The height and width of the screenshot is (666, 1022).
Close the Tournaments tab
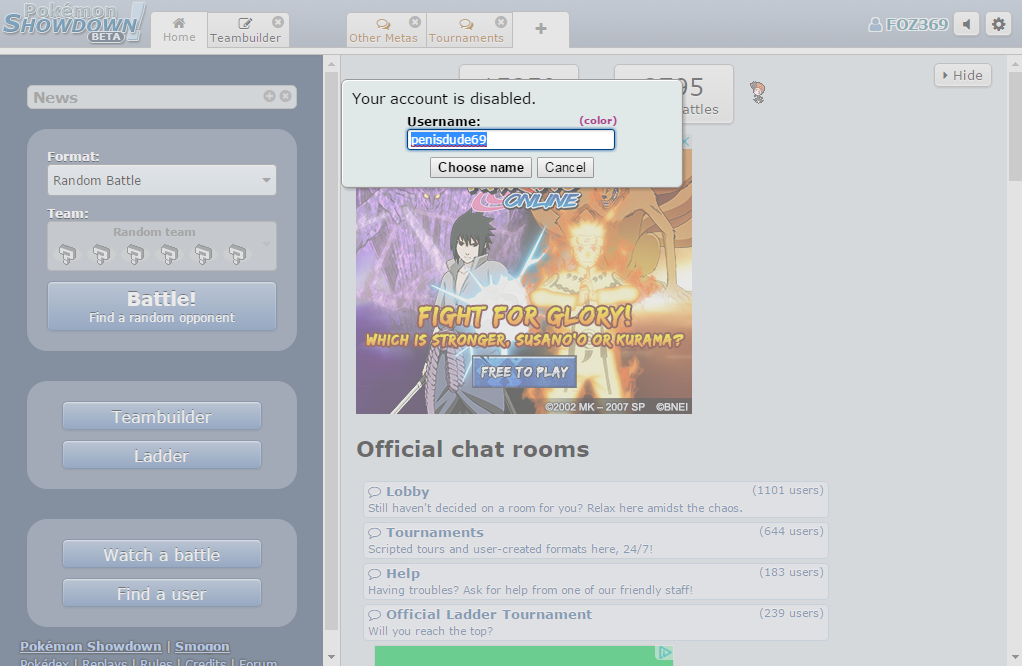pos(501,22)
